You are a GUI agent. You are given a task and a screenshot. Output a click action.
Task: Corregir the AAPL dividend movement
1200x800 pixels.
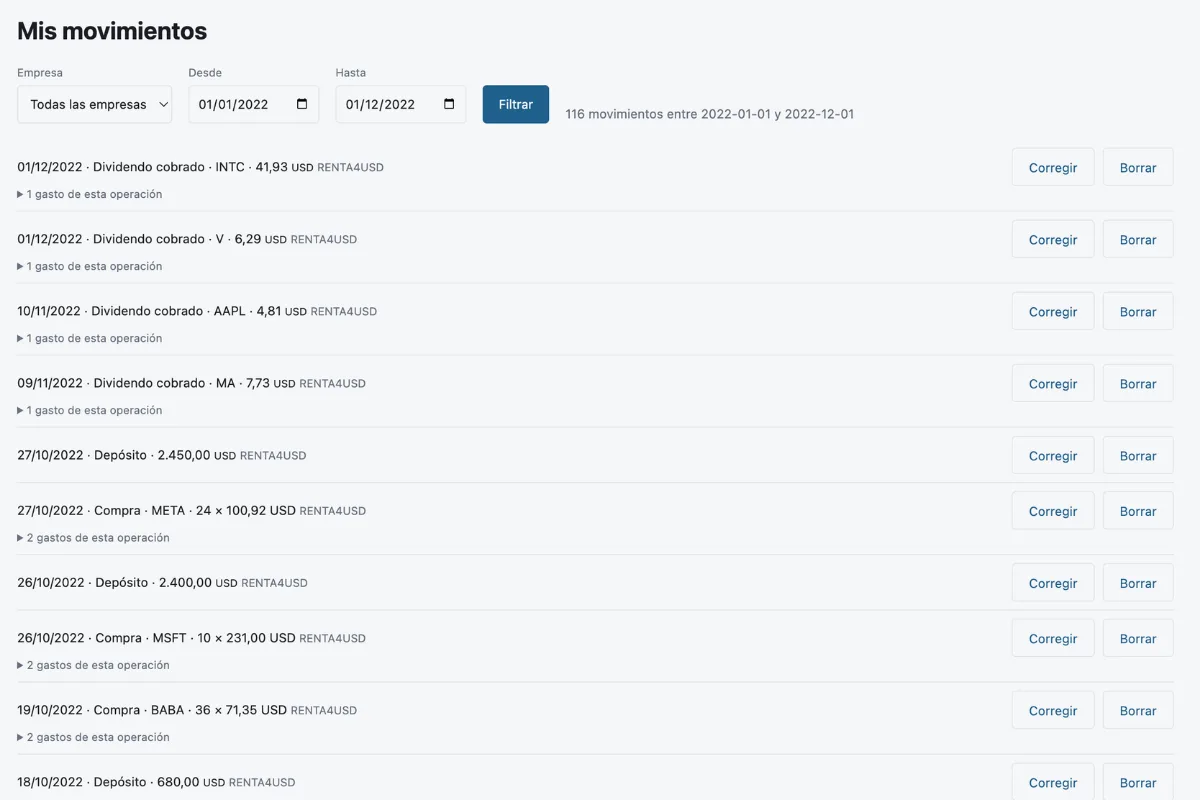pos(1053,312)
